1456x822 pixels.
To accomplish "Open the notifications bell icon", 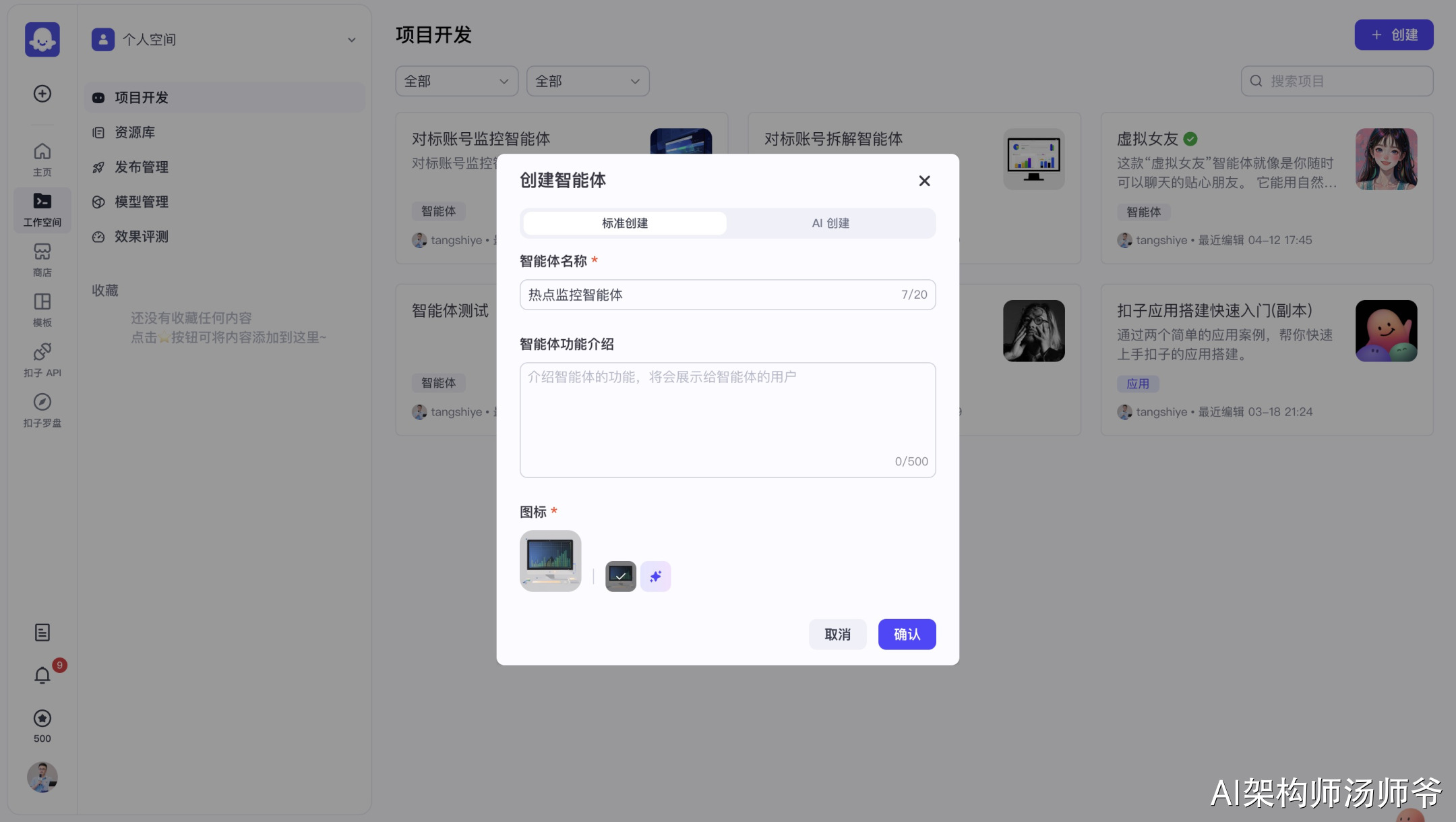I will (x=42, y=675).
